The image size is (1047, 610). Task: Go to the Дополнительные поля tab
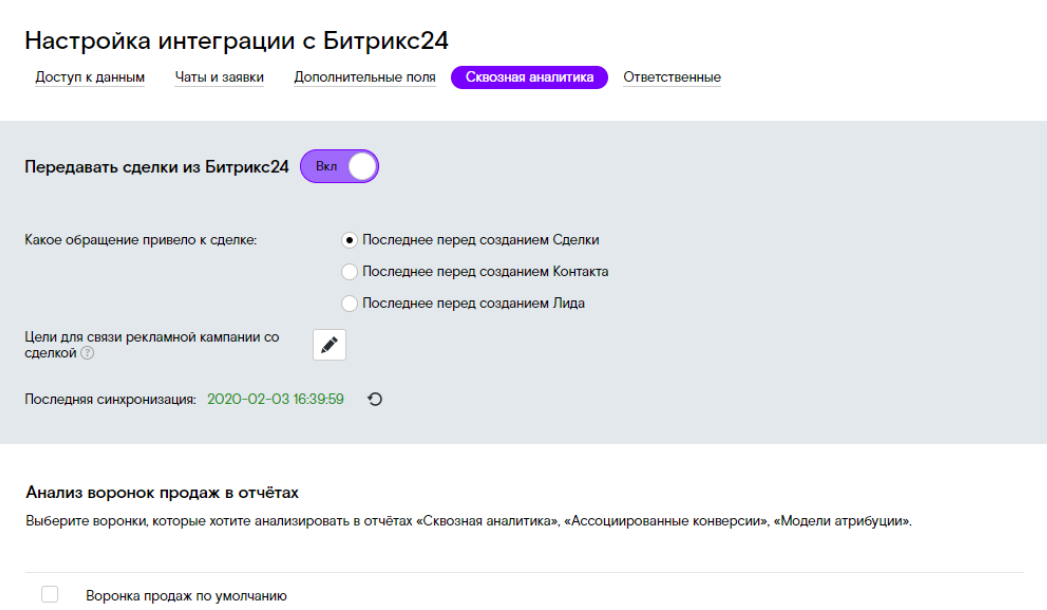point(365,77)
